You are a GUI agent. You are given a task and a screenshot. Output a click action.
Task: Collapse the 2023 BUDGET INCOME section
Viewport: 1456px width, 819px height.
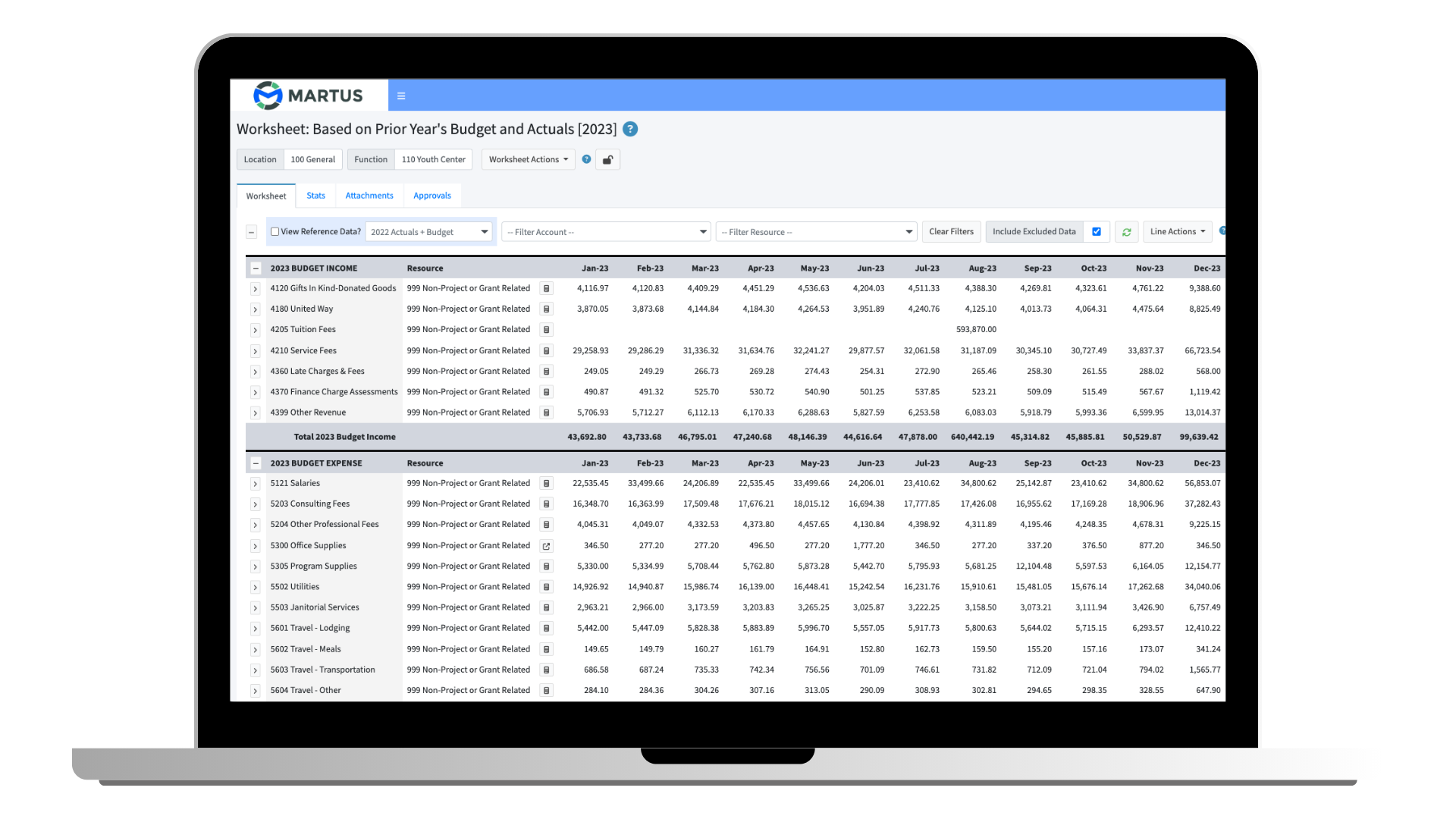255,268
